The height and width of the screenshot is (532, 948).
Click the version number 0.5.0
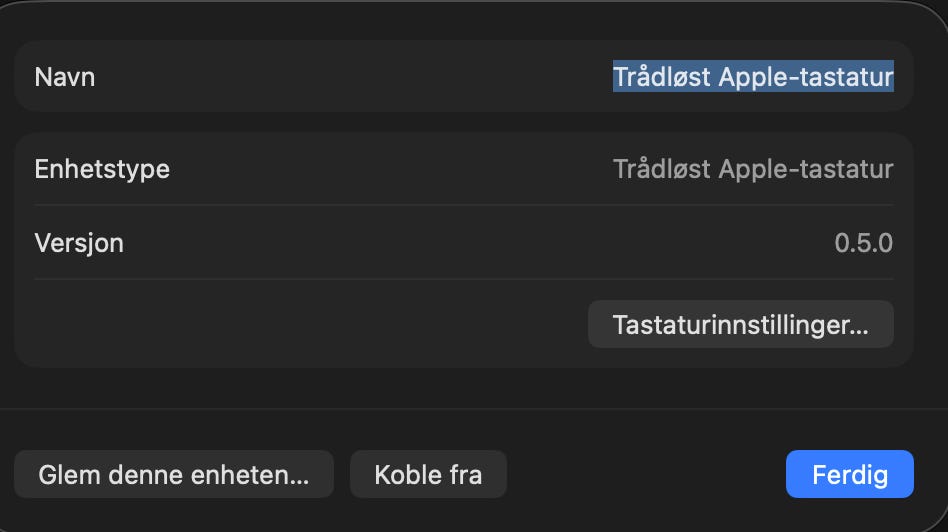click(863, 243)
